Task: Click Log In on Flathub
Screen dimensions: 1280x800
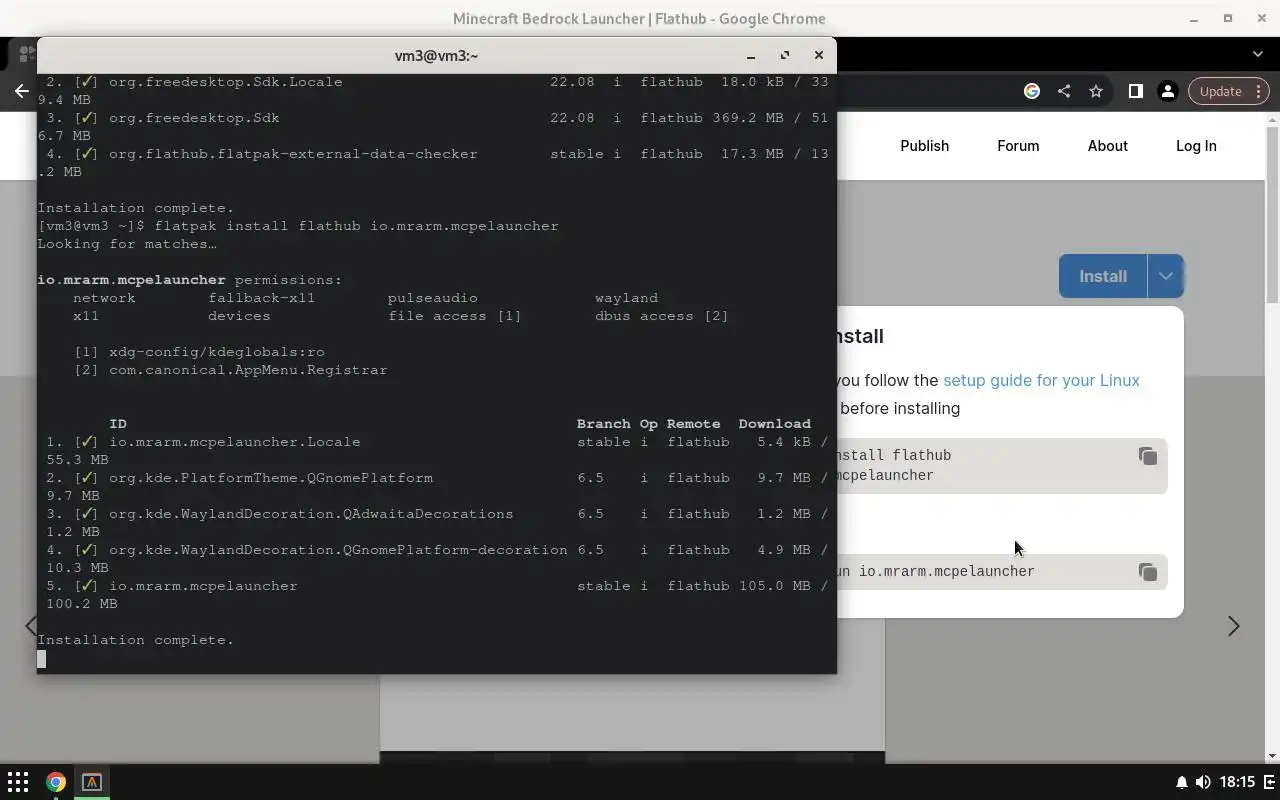Action: pos(1196,146)
